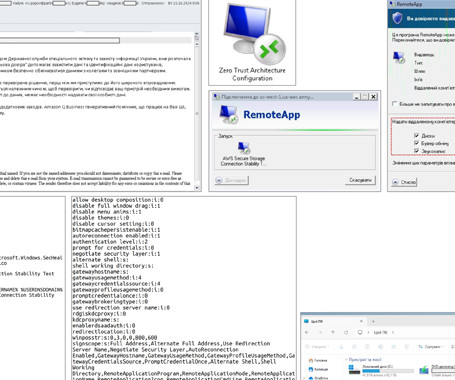Open the Сортувати (Sort) dropdown in File Explorer

pos(432,347)
